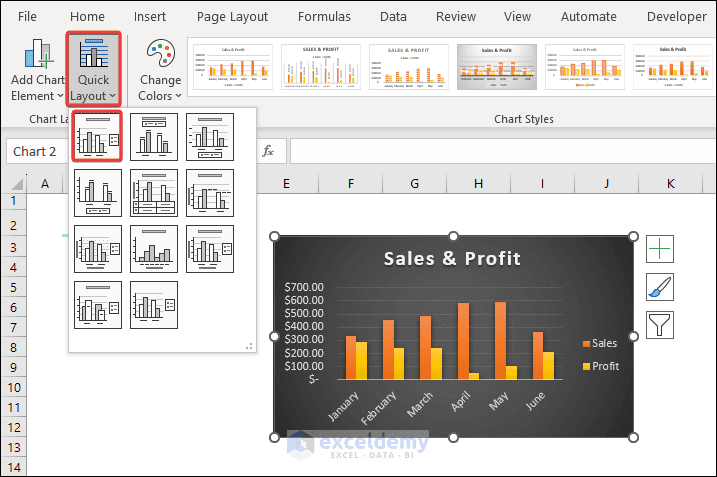Choose the second quick layout with top legend
Viewport: 717px width, 477px height.
pos(154,137)
